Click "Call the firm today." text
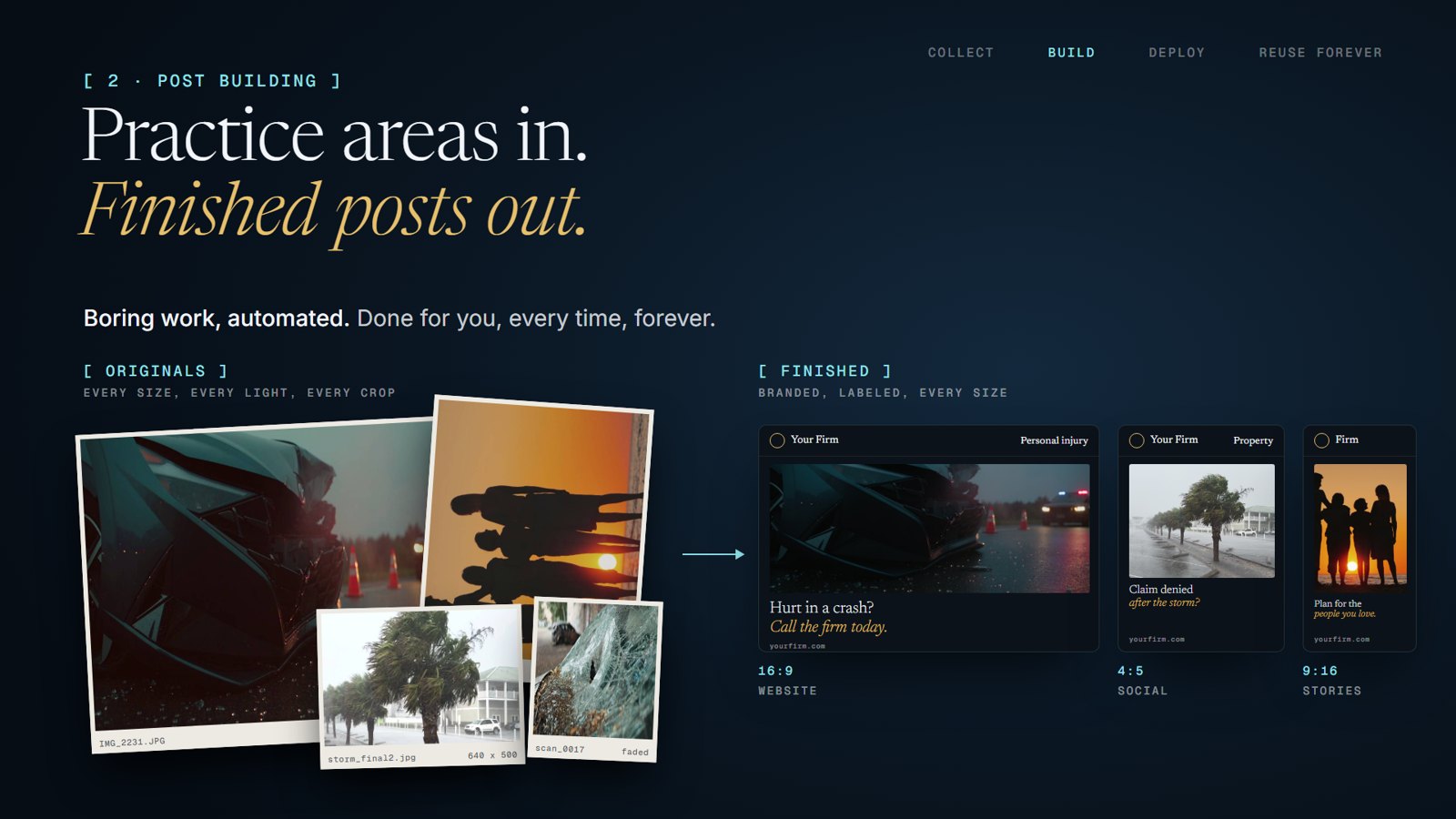The image size is (1456, 819). tap(828, 627)
